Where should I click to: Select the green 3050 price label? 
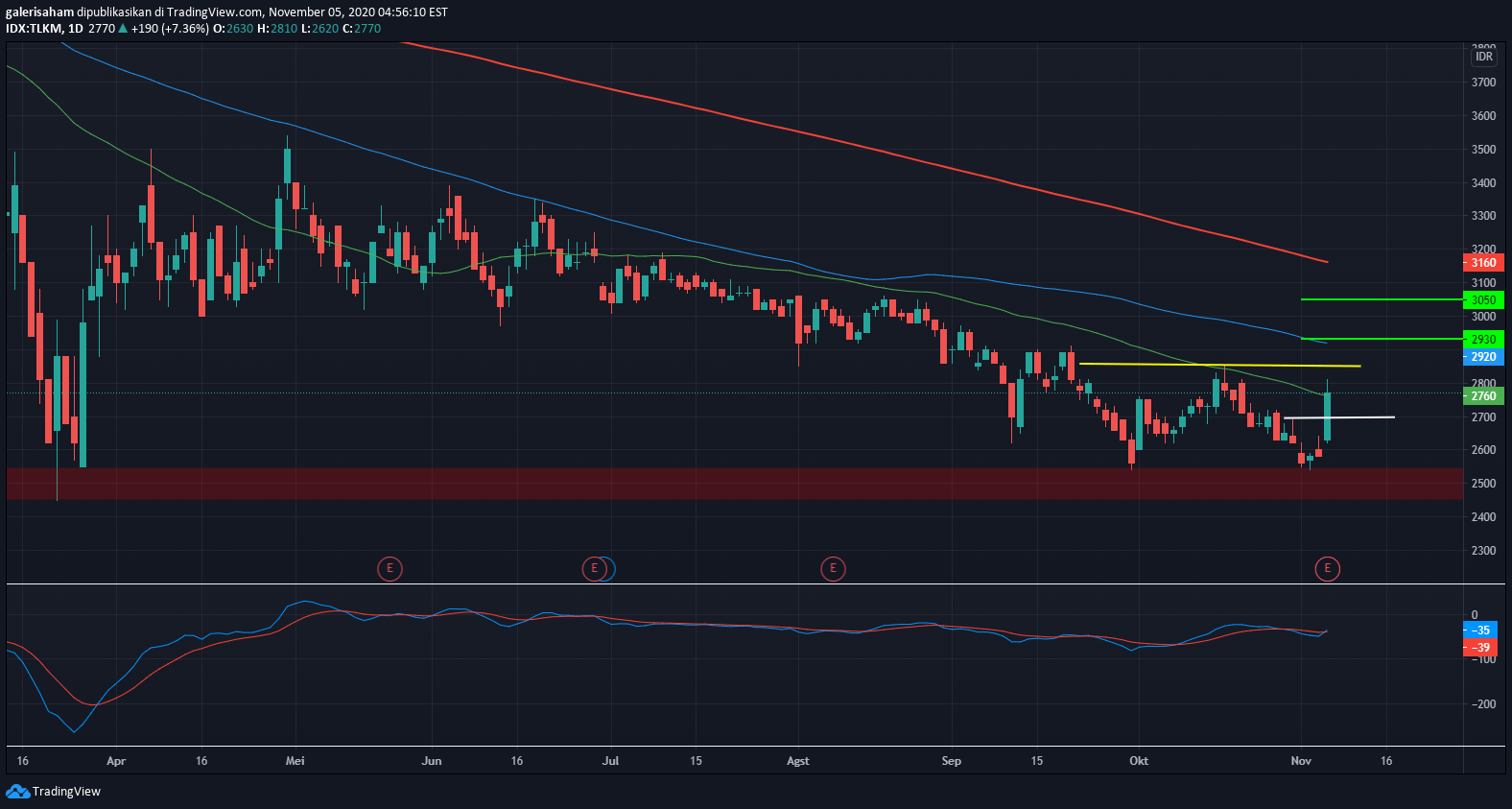click(1482, 300)
